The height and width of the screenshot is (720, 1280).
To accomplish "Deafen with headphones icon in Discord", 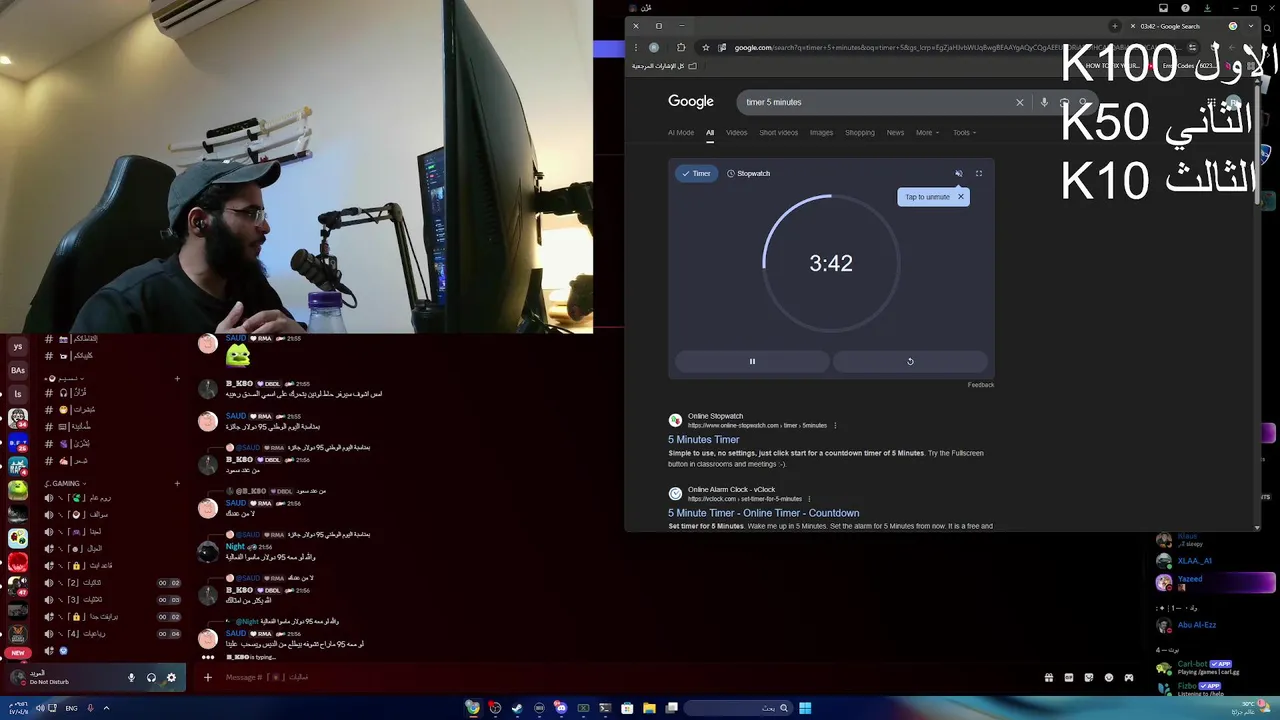I will [x=151, y=677].
